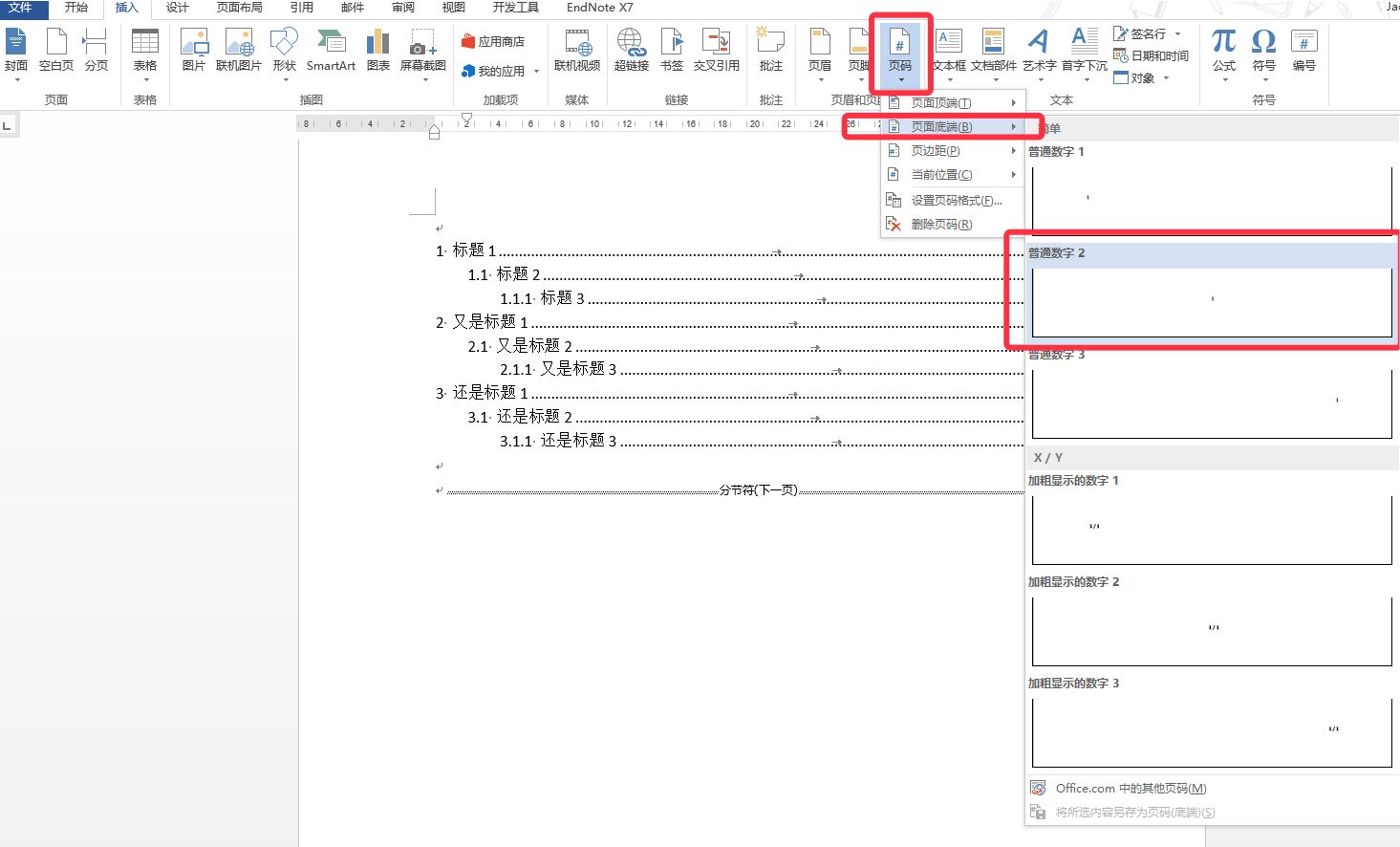Select Bold Numbers 1 (加粗显示的数字 1) thumbnail
The width and height of the screenshot is (1400, 847).
pos(1212,530)
